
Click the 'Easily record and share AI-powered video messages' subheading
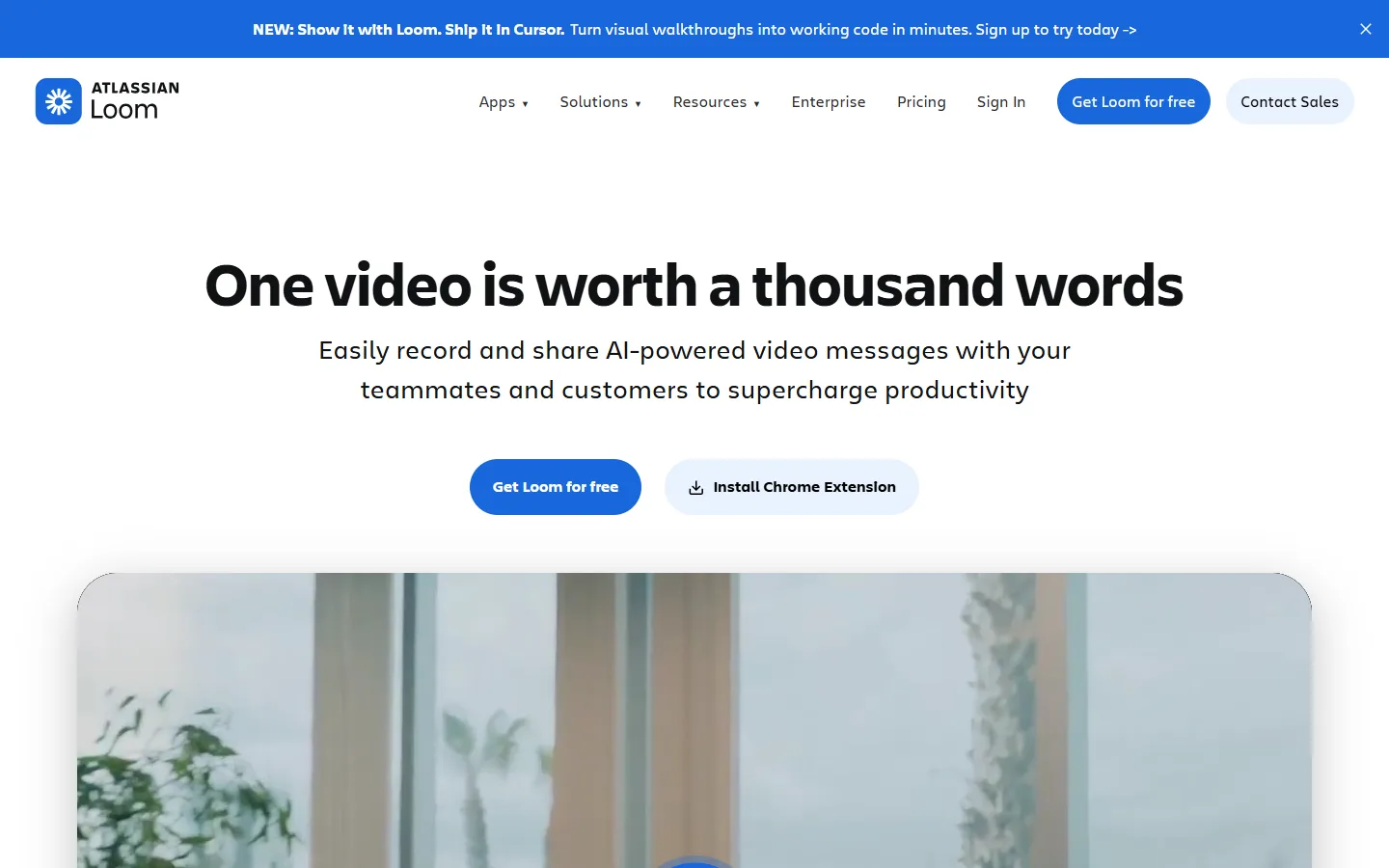tap(694, 370)
